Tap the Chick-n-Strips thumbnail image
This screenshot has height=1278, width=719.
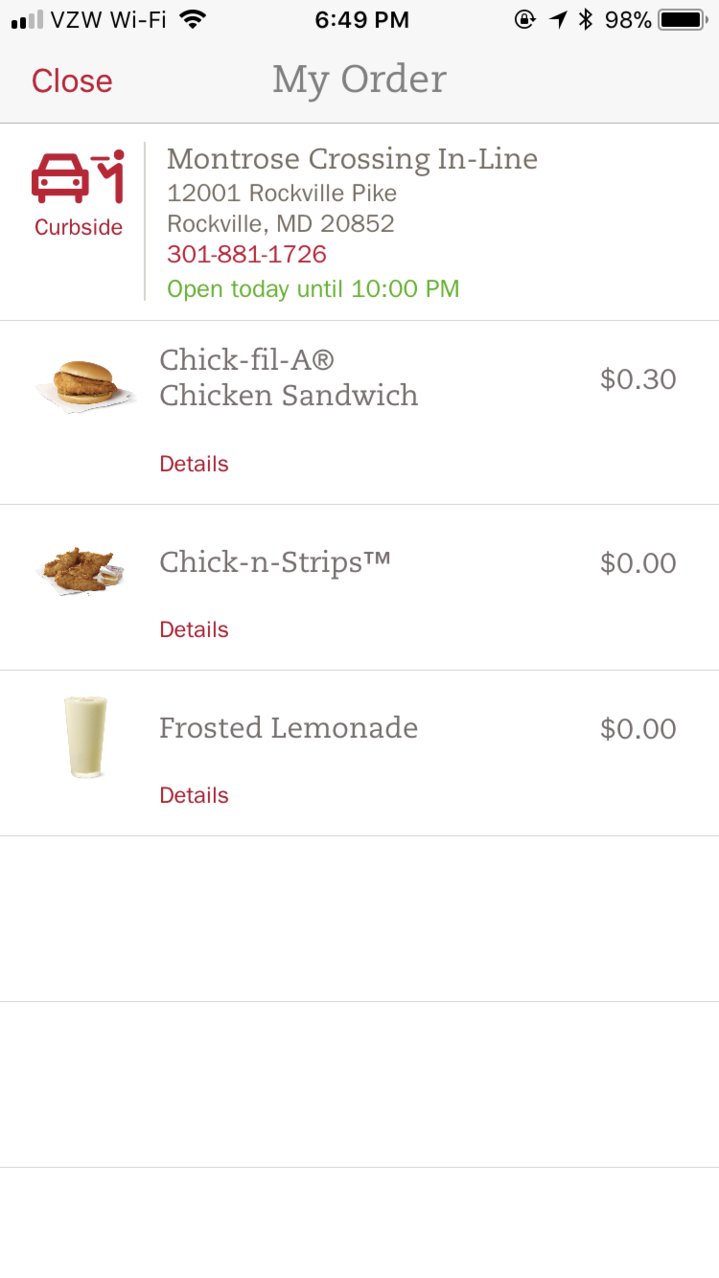(80, 570)
